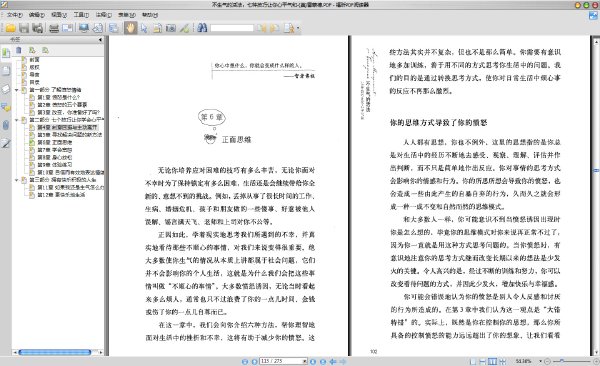
Task: Click the zoom slider handle
Action: [561, 361]
